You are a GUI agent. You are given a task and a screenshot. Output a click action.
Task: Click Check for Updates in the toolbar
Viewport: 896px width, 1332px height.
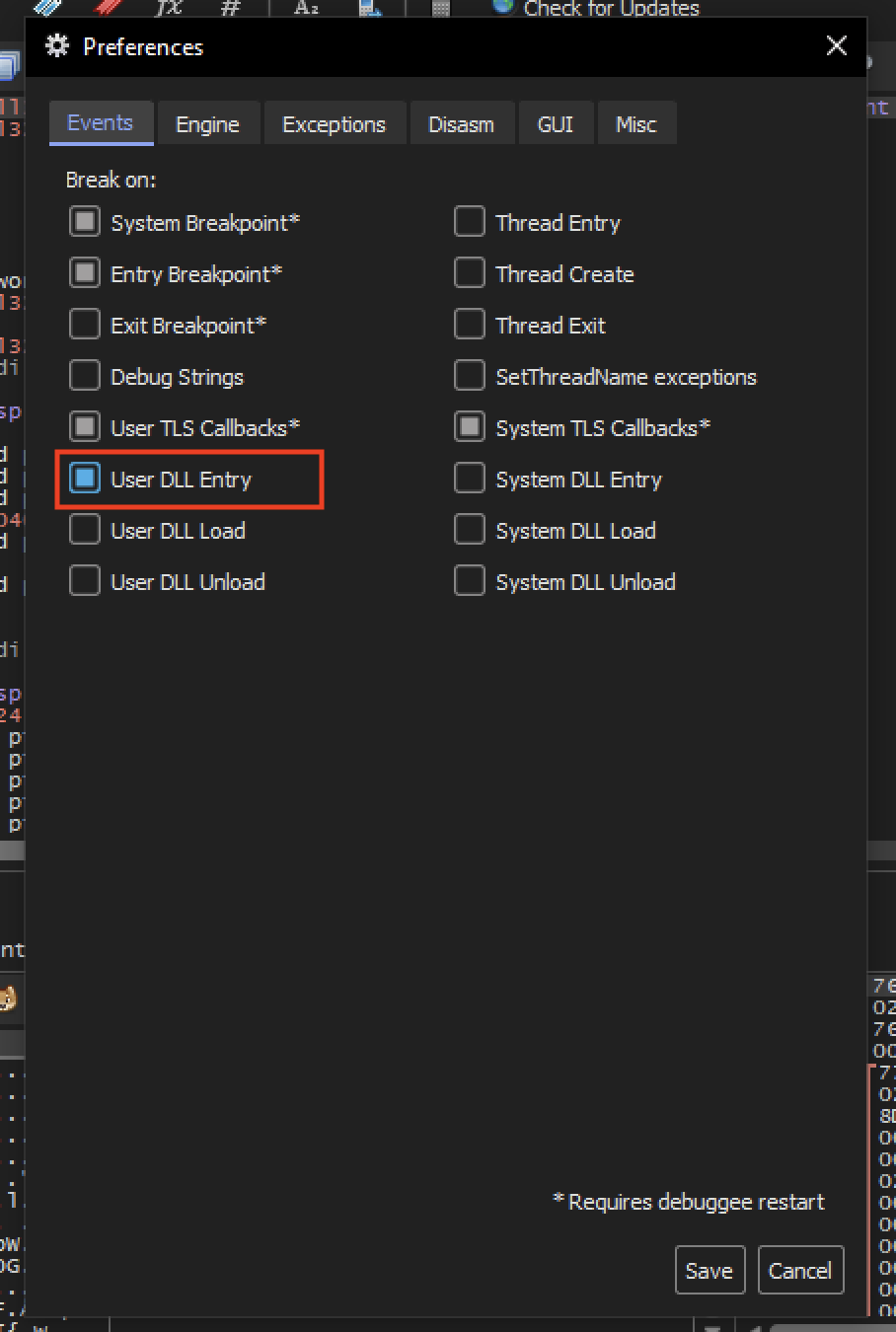tap(596, 8)
